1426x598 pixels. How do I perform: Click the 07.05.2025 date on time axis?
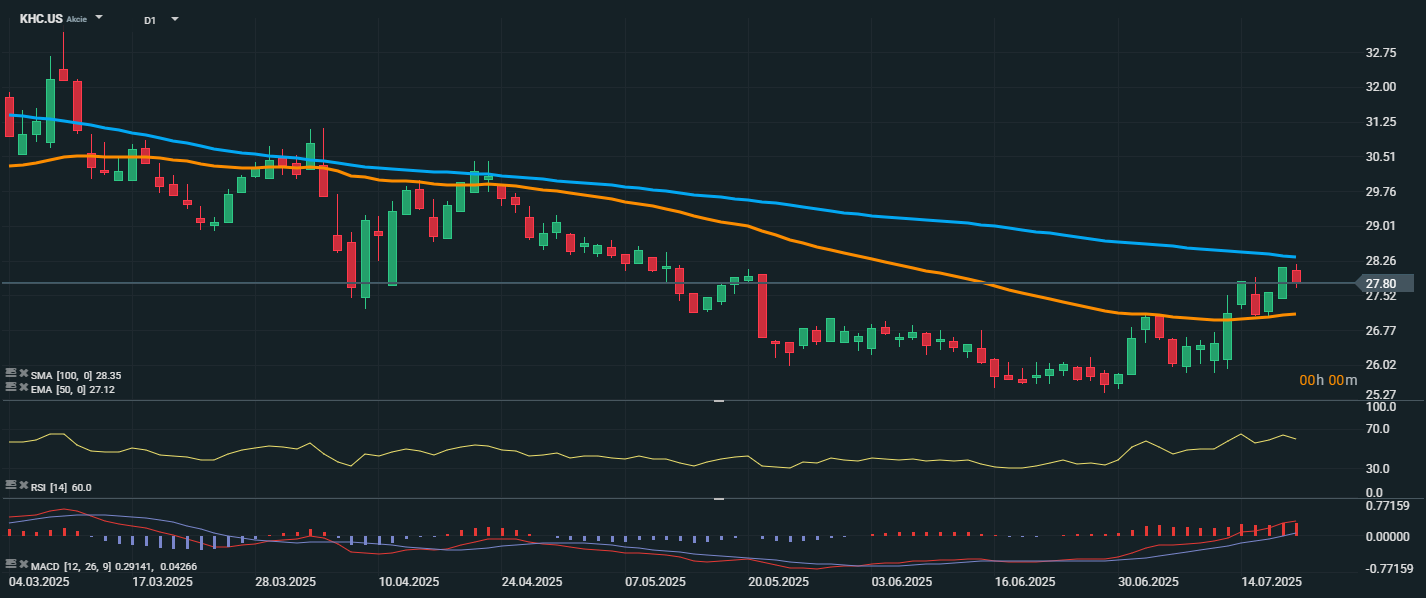click(x=655, y=581)
